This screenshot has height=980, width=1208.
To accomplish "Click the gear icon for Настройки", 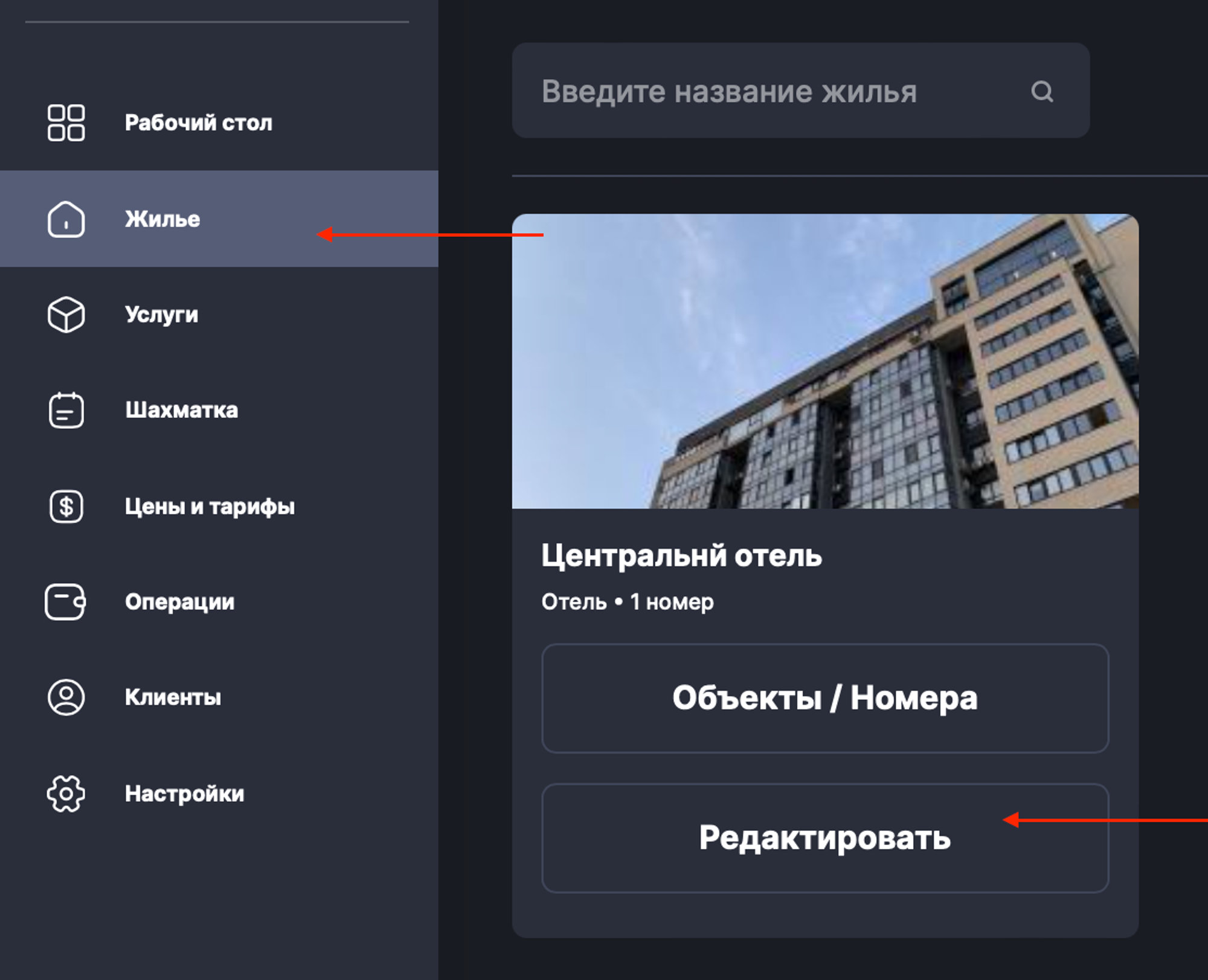I will pyautogui.click(x=66, y=793).
